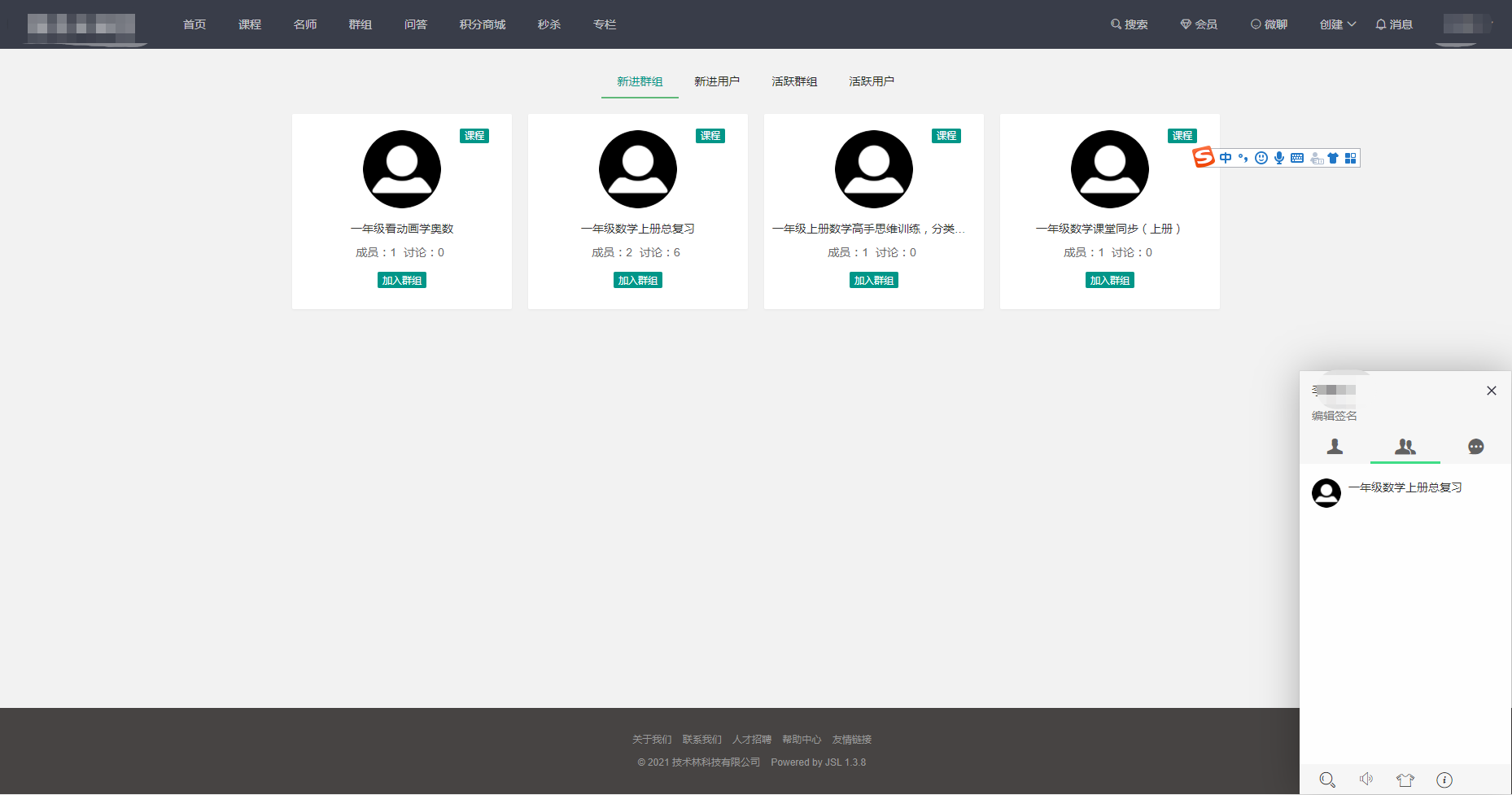1512x795 pixels.
Task: Open the 帮助中心 footer link
Action: pos(802,740)
